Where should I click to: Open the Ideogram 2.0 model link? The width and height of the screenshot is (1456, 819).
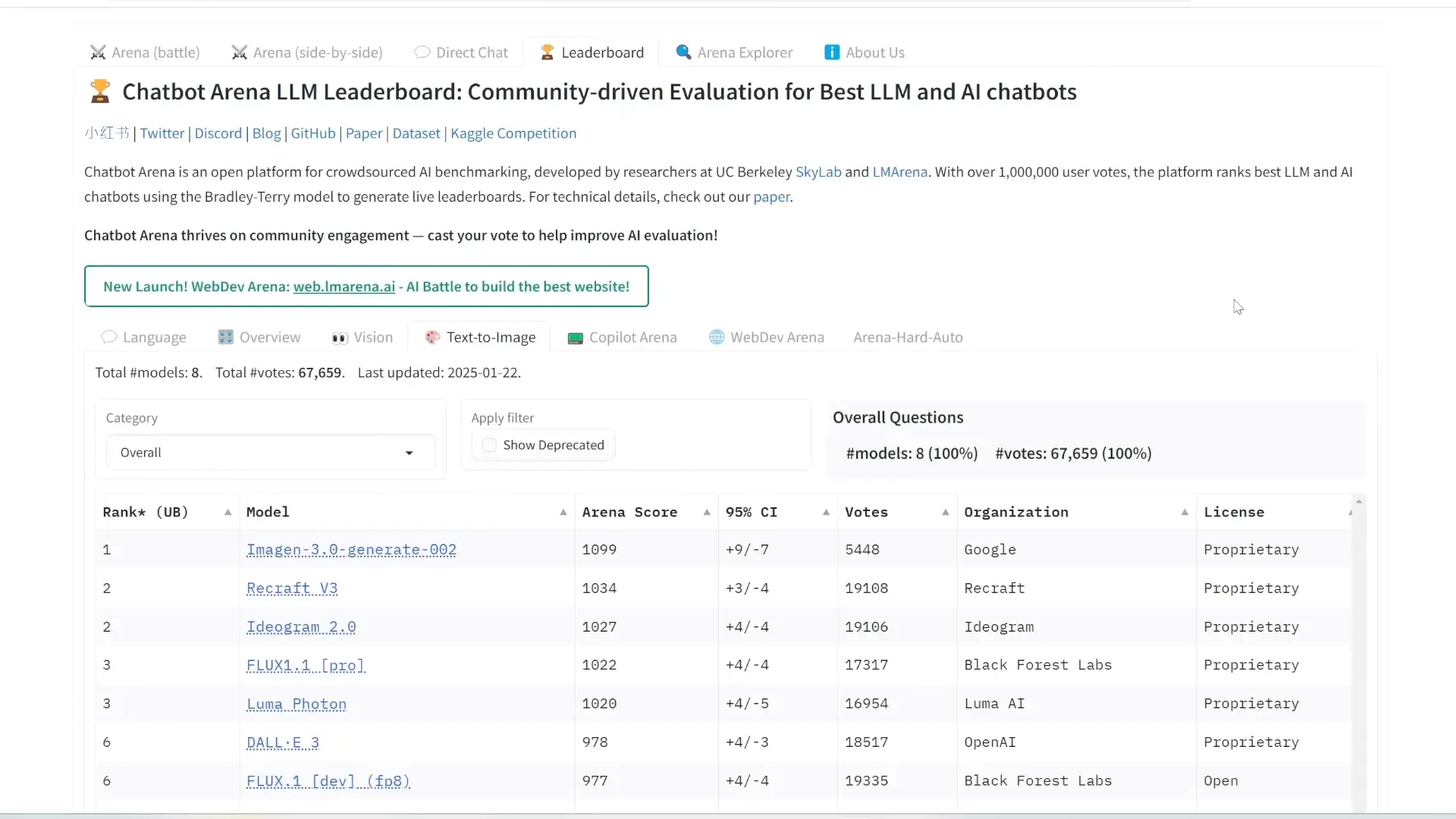tap(301, 627)
